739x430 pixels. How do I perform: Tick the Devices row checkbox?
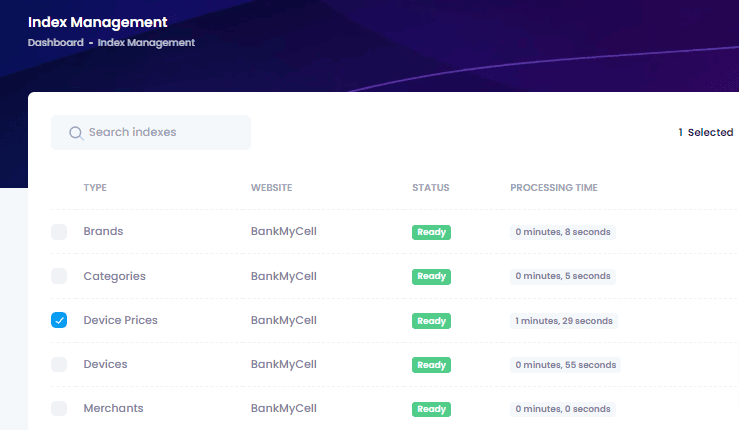pyautogui.click(x=59, y=364)
